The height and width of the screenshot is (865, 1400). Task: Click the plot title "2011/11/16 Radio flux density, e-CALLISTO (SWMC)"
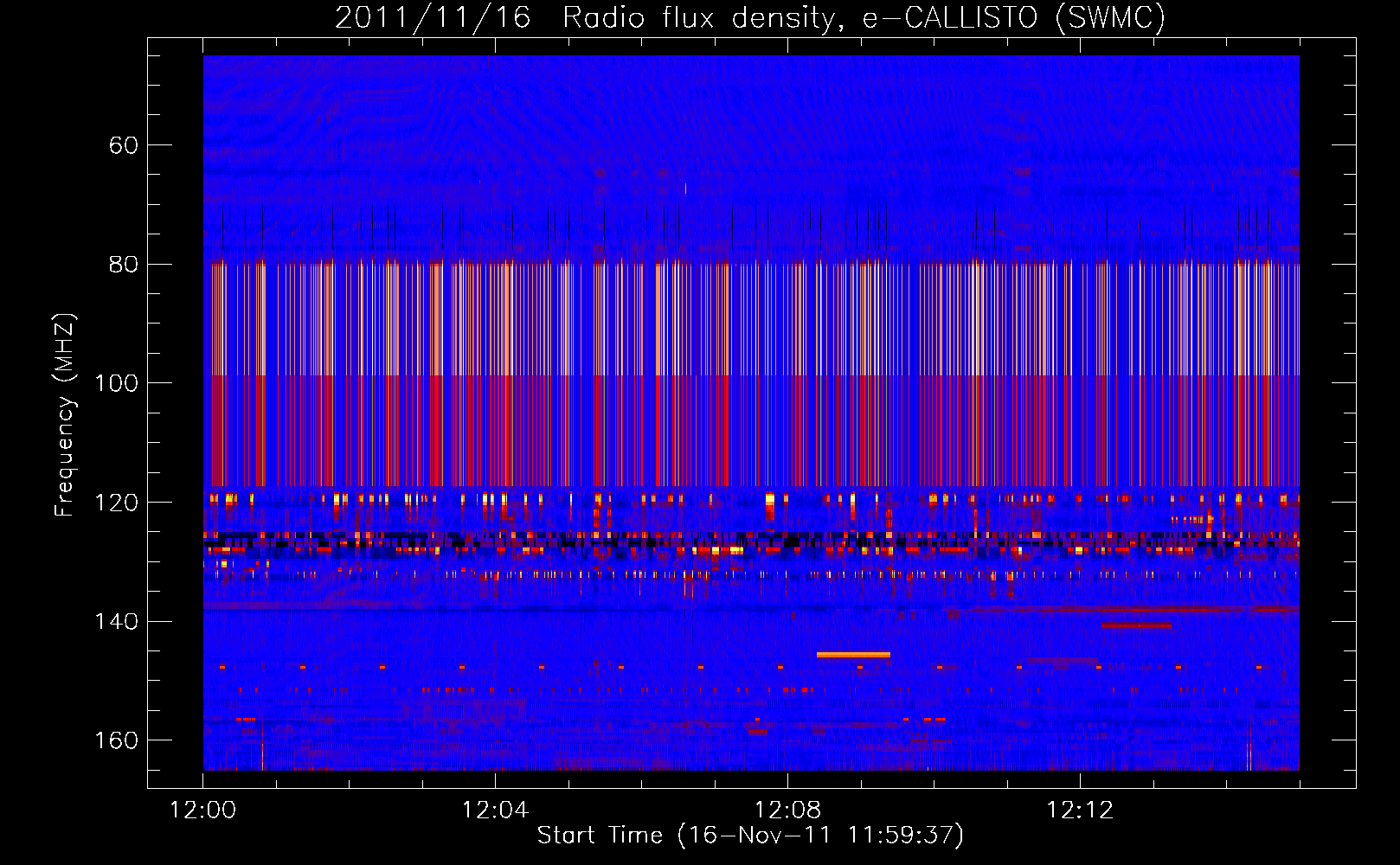pyautogui.click(x=750, y=17)
